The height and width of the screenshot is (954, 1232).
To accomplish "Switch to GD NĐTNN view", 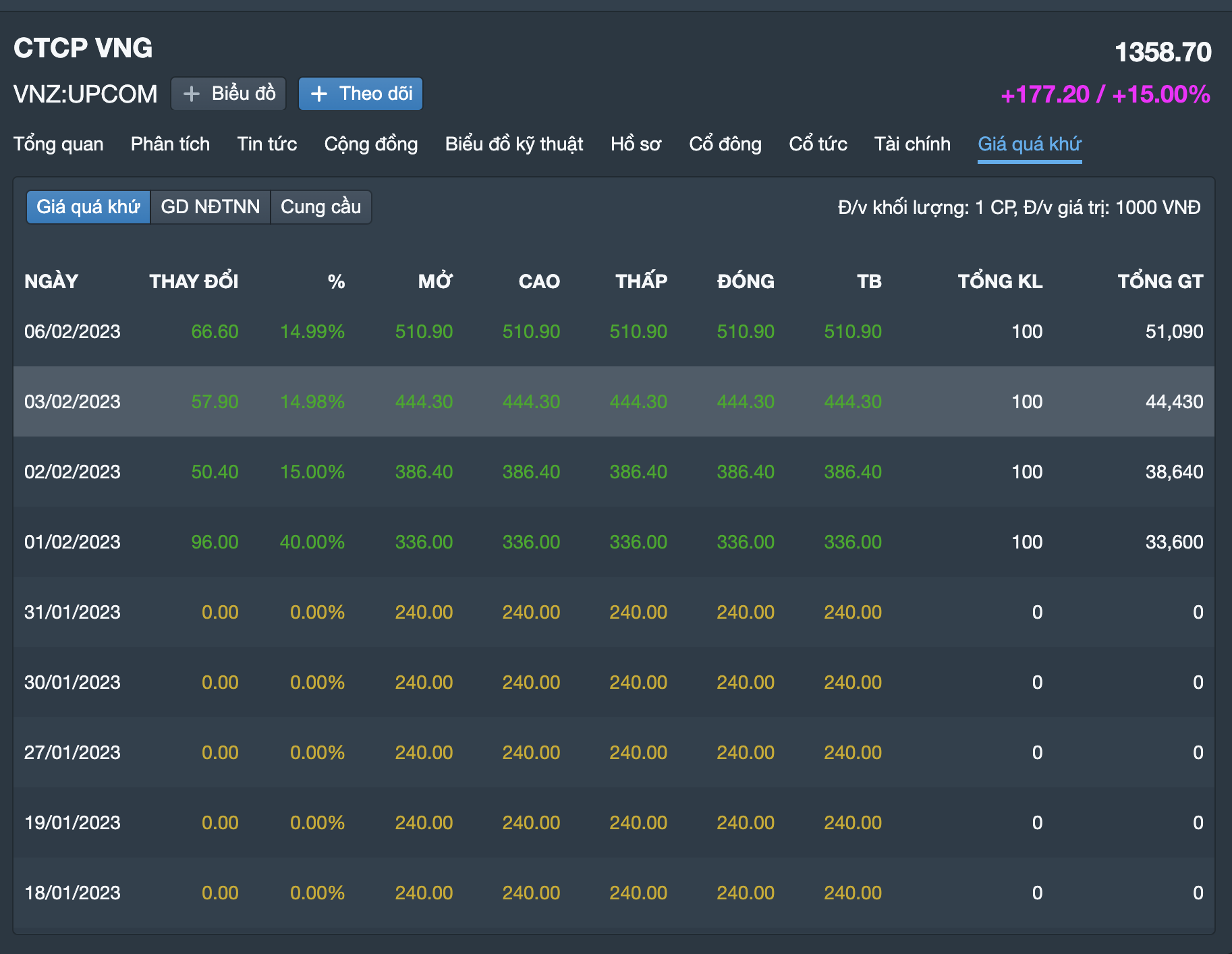I will (x=211, y=207).
